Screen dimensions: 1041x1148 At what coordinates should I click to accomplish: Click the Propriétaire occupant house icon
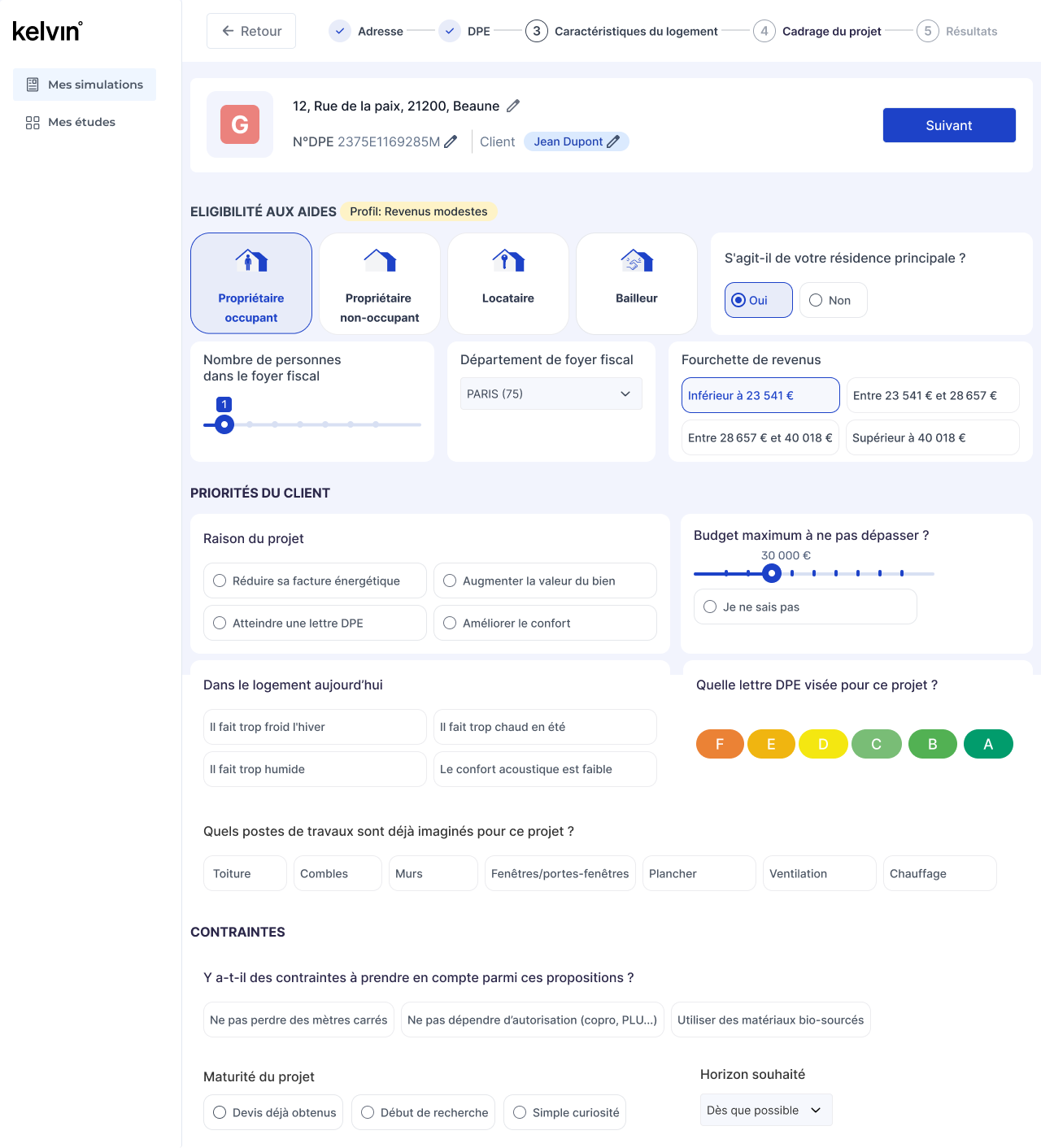(251, 260)
